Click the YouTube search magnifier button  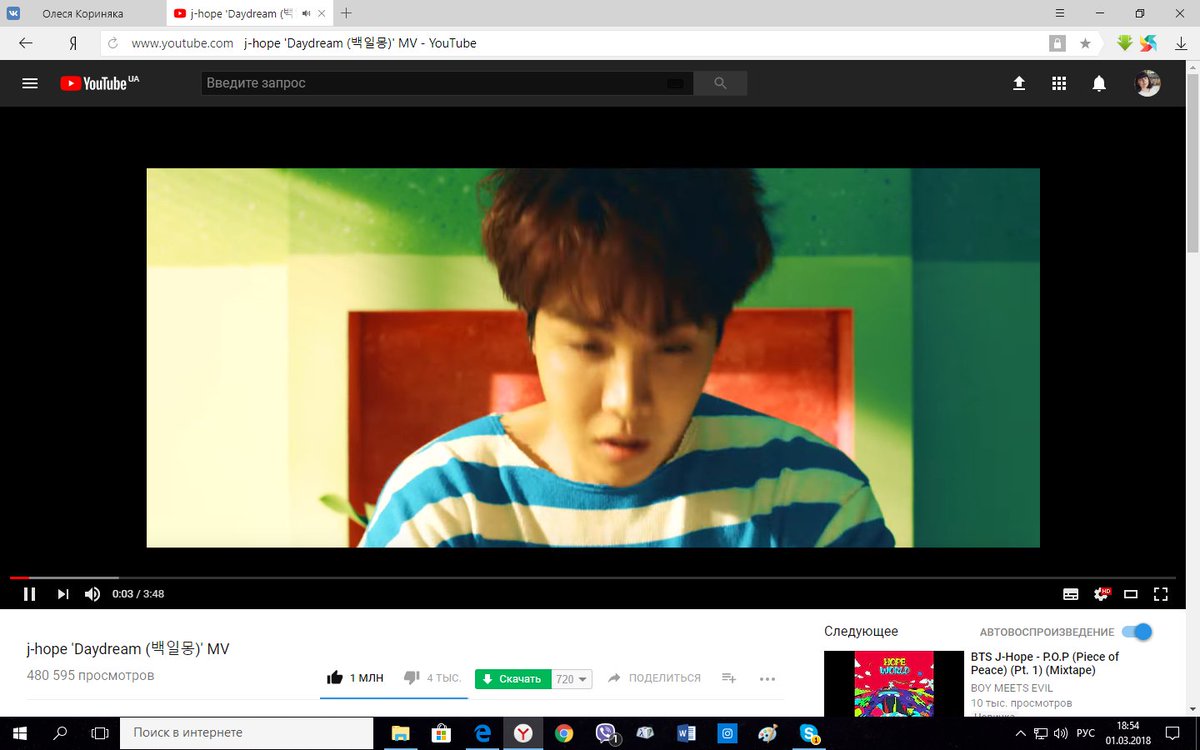(720, 83)
